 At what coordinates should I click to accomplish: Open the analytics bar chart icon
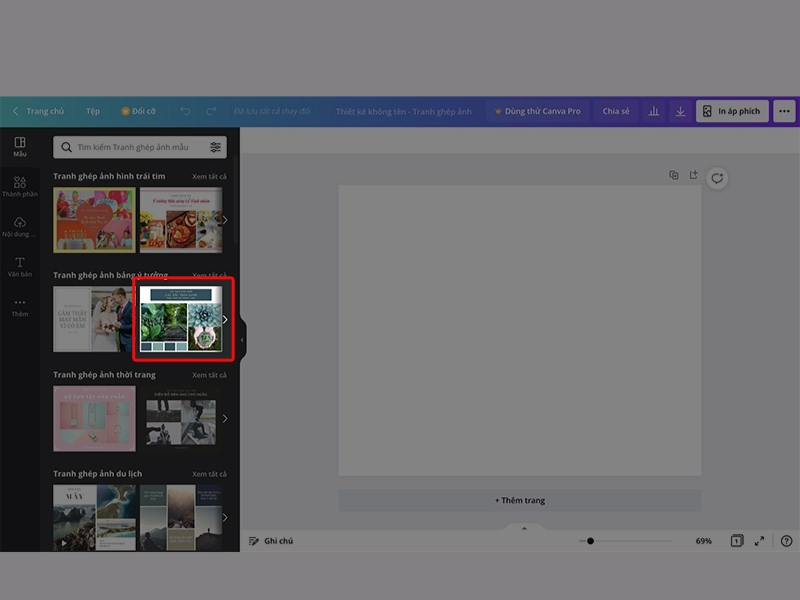click(x=654, y=111)
